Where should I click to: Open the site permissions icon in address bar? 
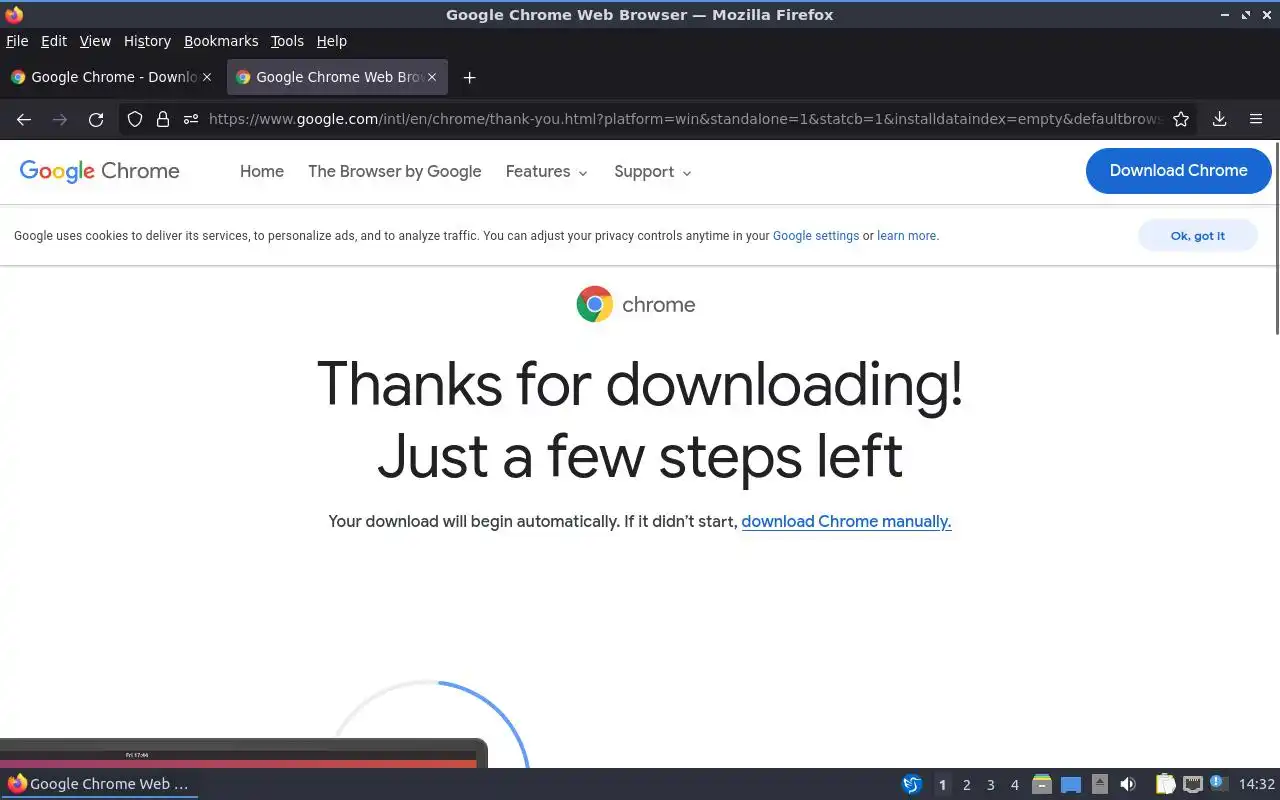[x=191, y=119]
